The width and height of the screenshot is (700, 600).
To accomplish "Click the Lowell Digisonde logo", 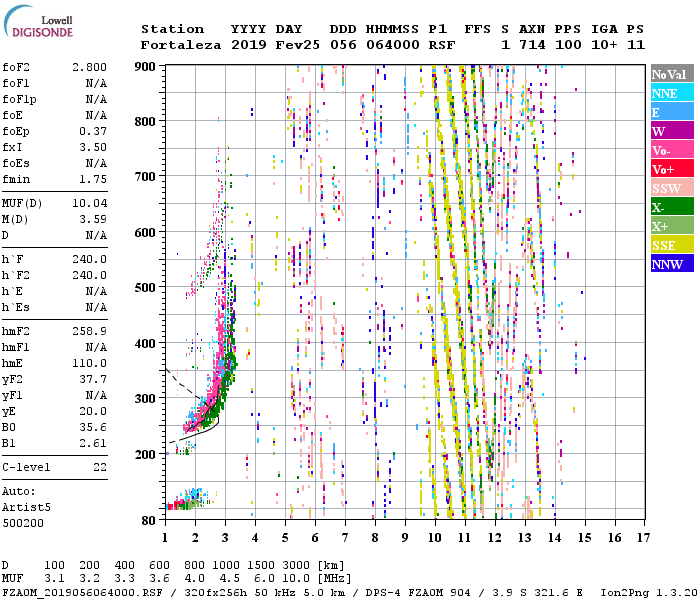I will [x=38, y=22].
